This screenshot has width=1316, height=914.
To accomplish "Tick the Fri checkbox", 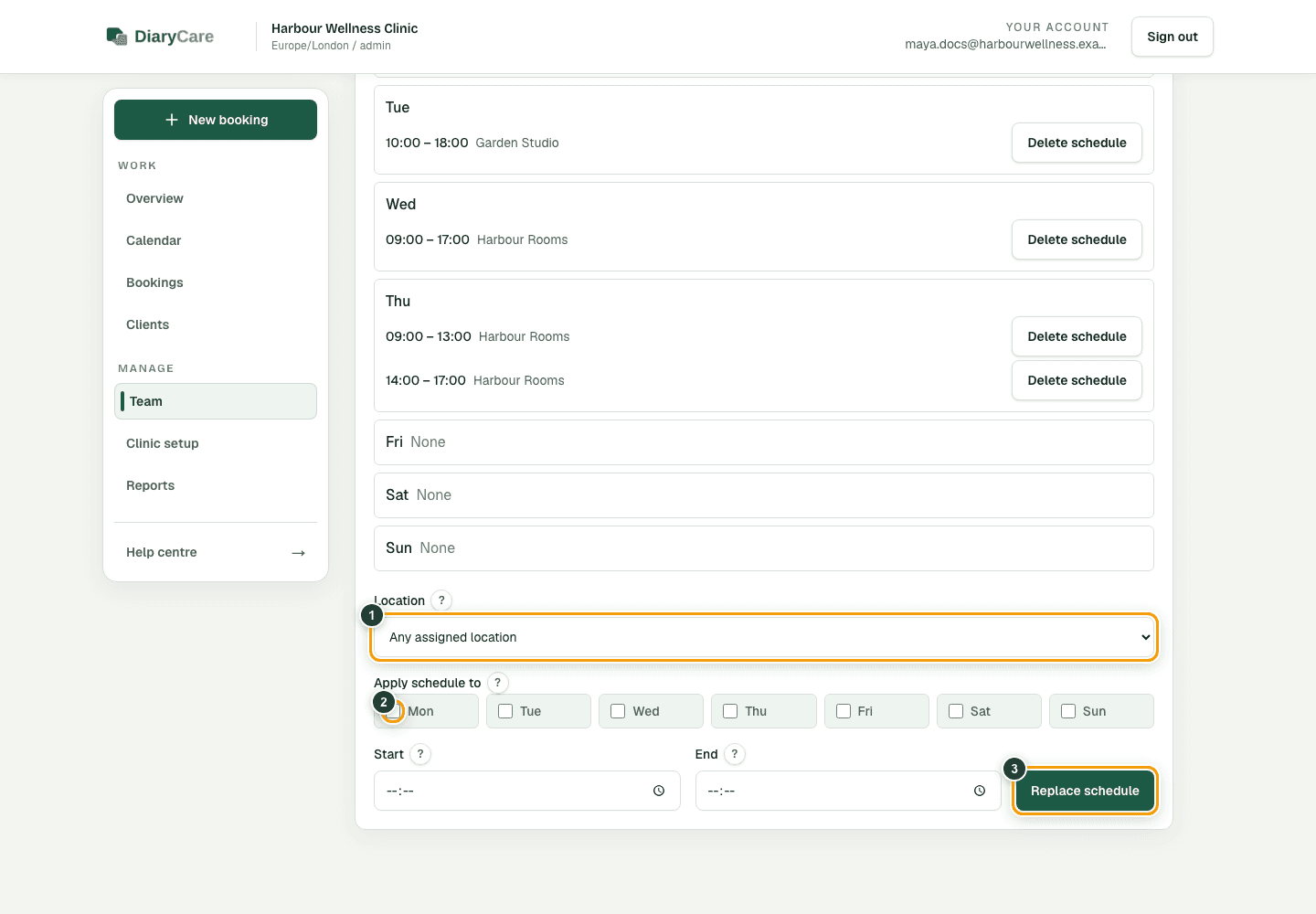I will click(x=844, y=711).
